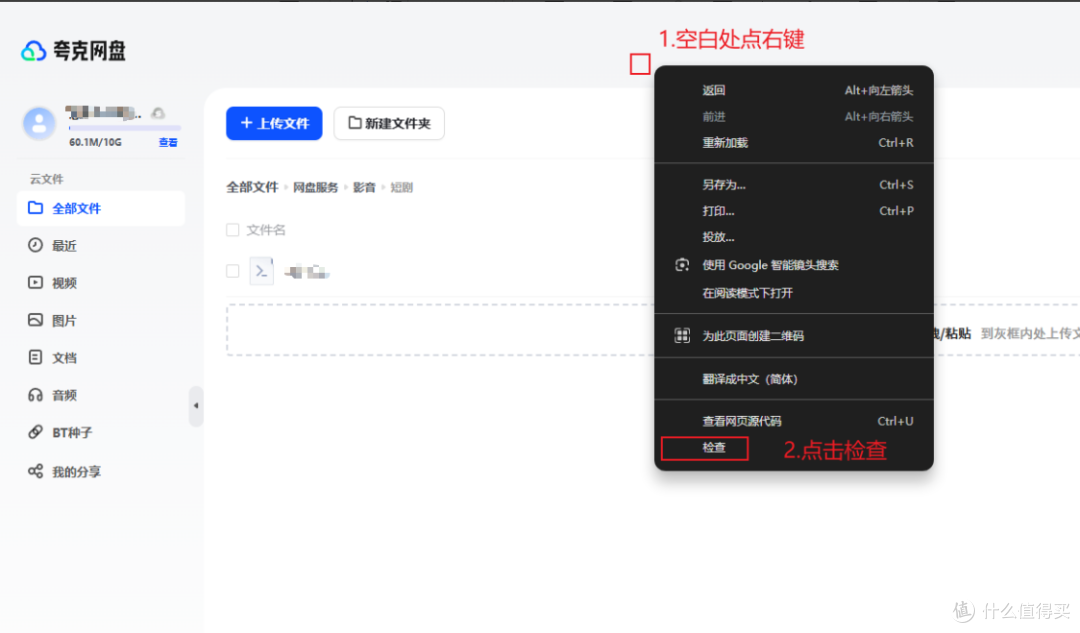Click the 短剧 breadcrumb item
Viewport: 1080px width, 633px height.
click(x=402, y=187)
